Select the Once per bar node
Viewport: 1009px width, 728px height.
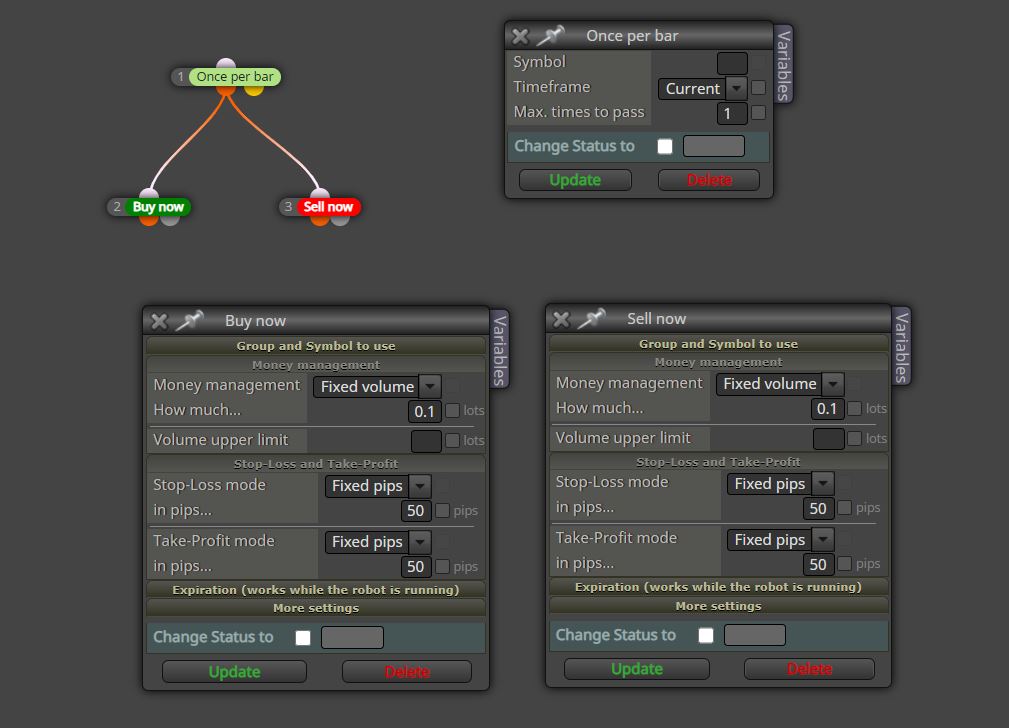click(235, 77)
